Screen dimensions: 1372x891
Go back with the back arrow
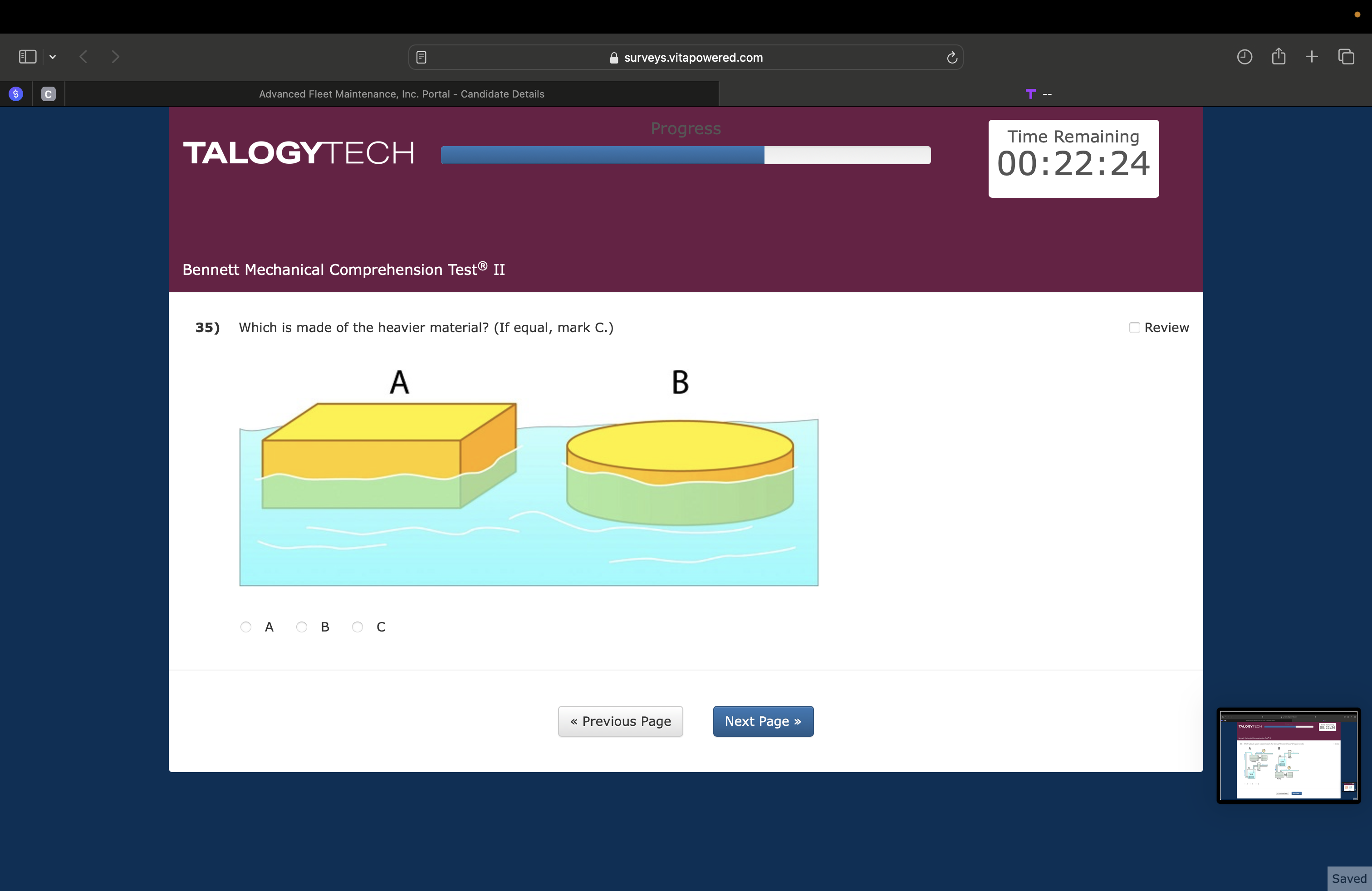coord(83,56)
